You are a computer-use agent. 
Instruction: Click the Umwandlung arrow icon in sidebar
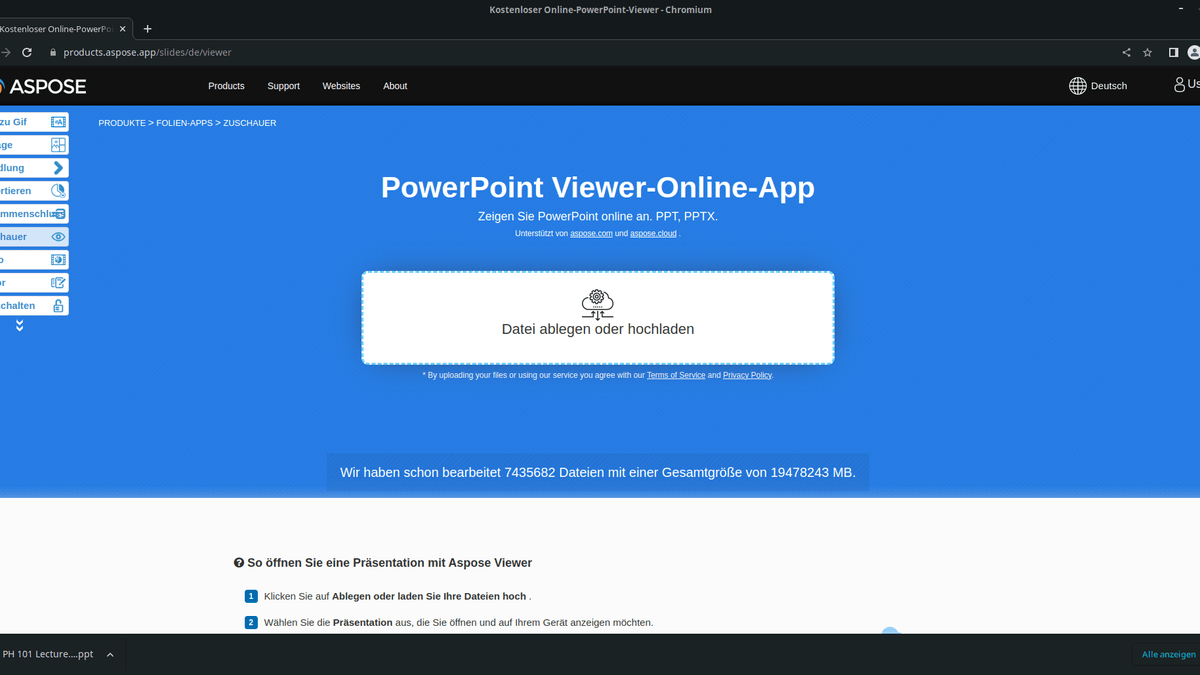point(58,167)
